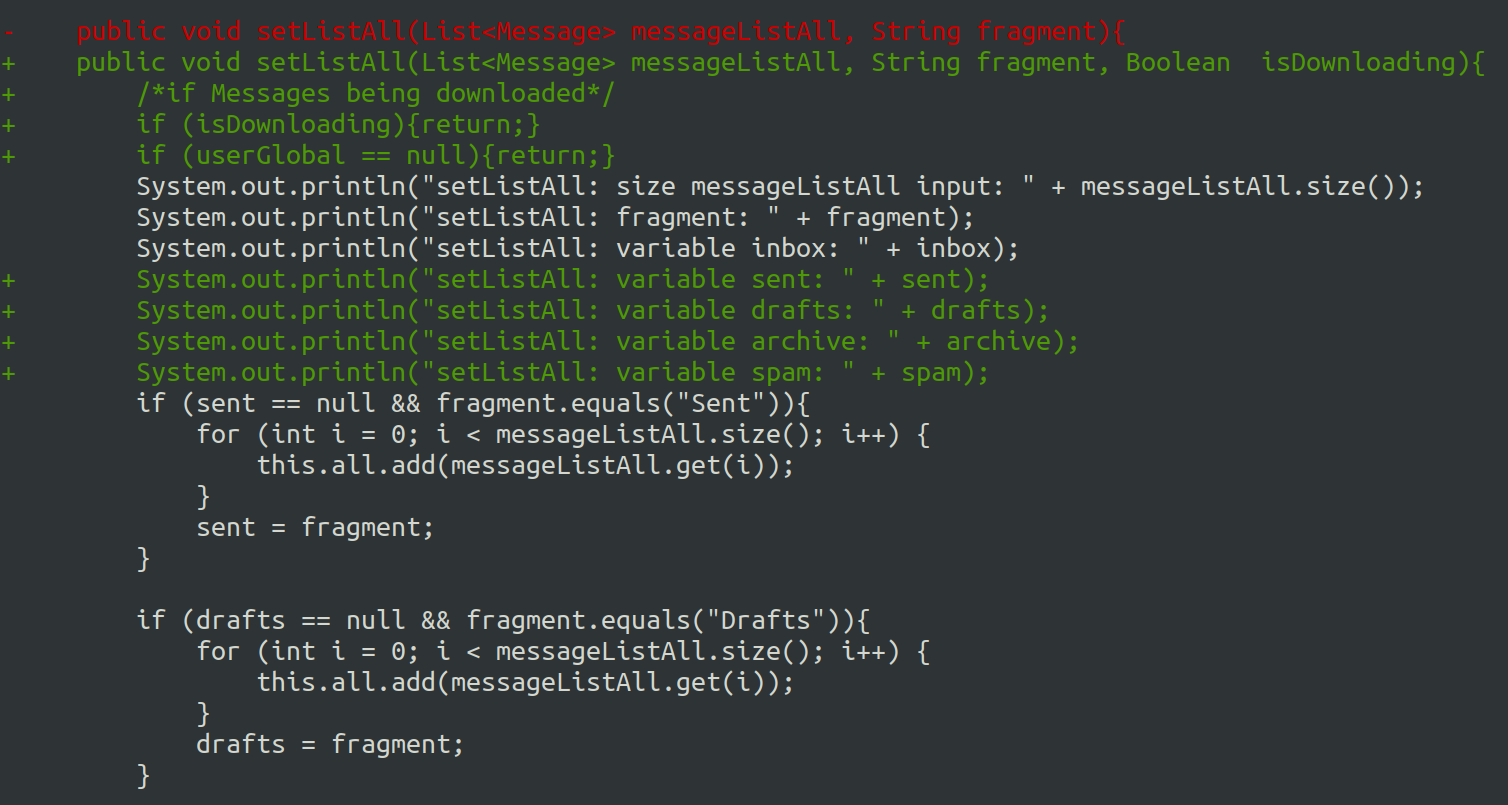The height and width of the screenshot is (805, 1508).
Task: Click the "sent = fragment;" assignment
Action: [x=315, y=528]
